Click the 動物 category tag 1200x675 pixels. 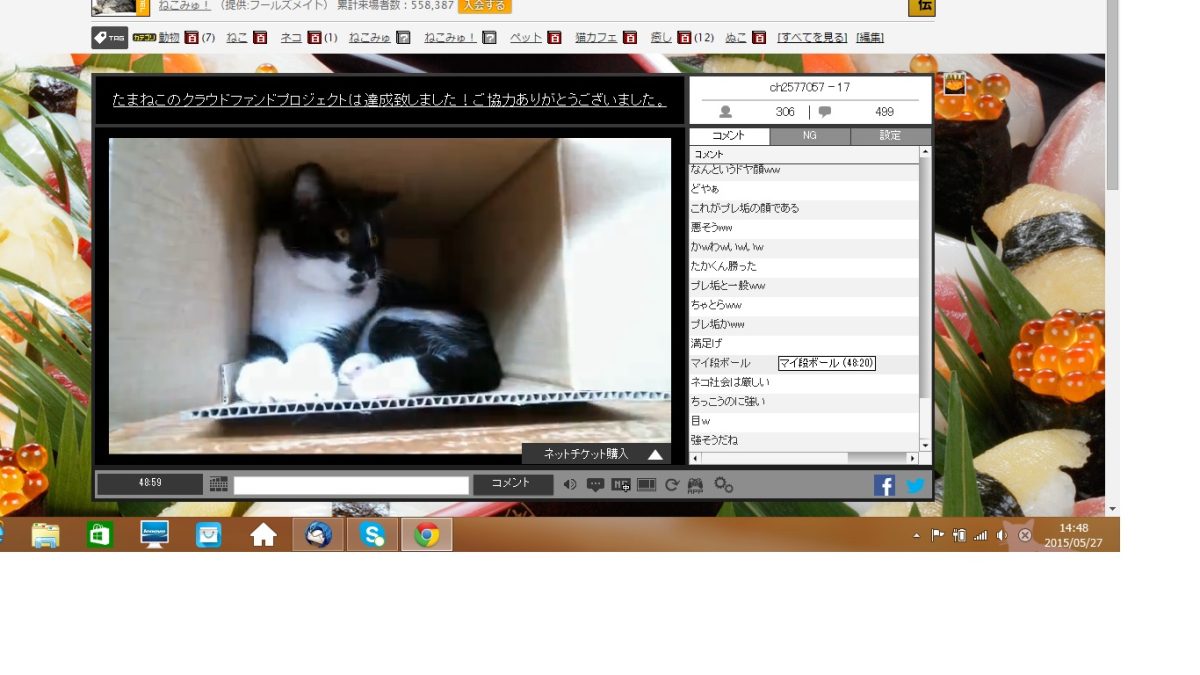click(169, 38)
